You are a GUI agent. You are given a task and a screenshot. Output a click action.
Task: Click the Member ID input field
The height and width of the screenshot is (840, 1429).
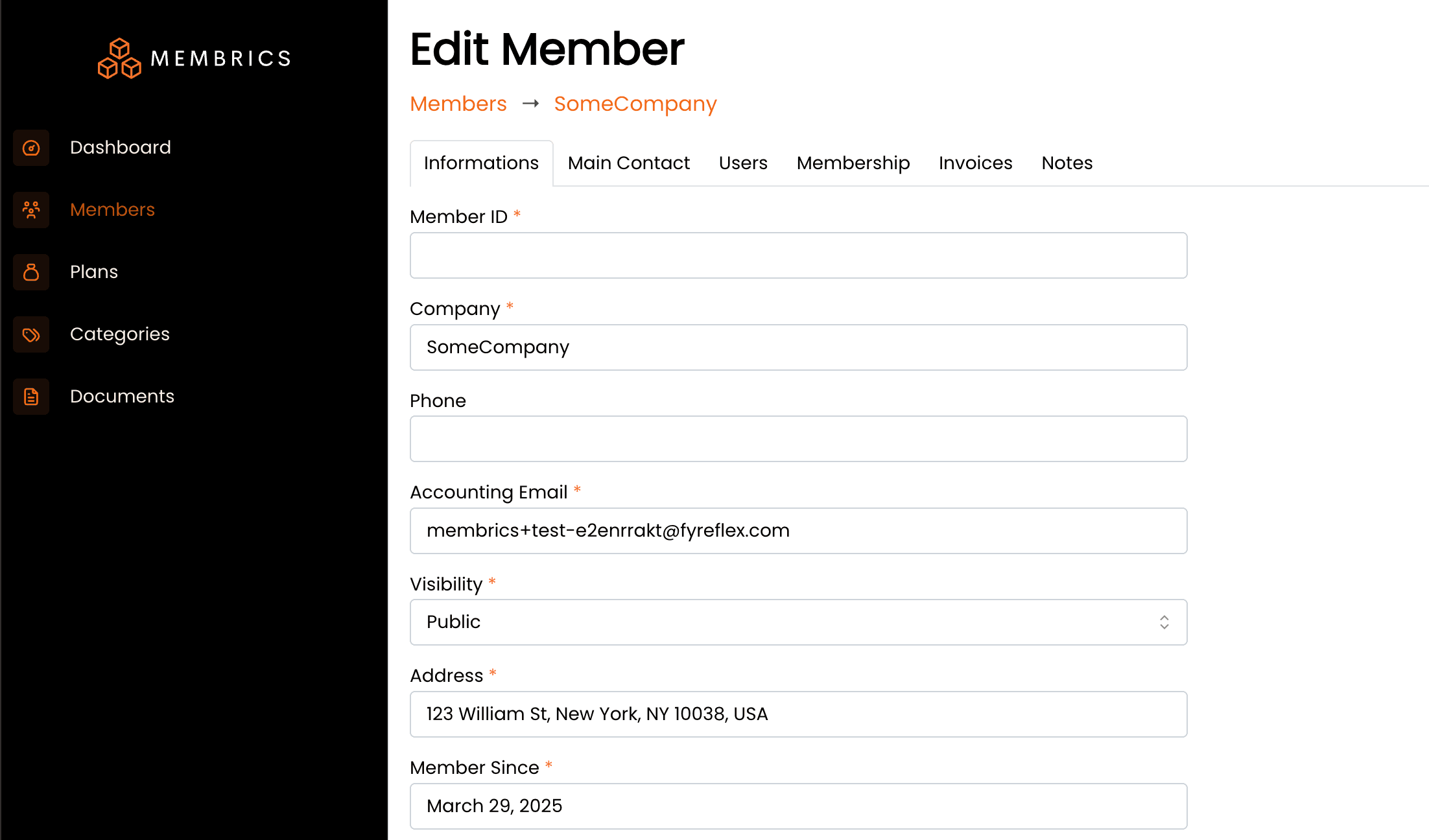click(x=797, y=255)
